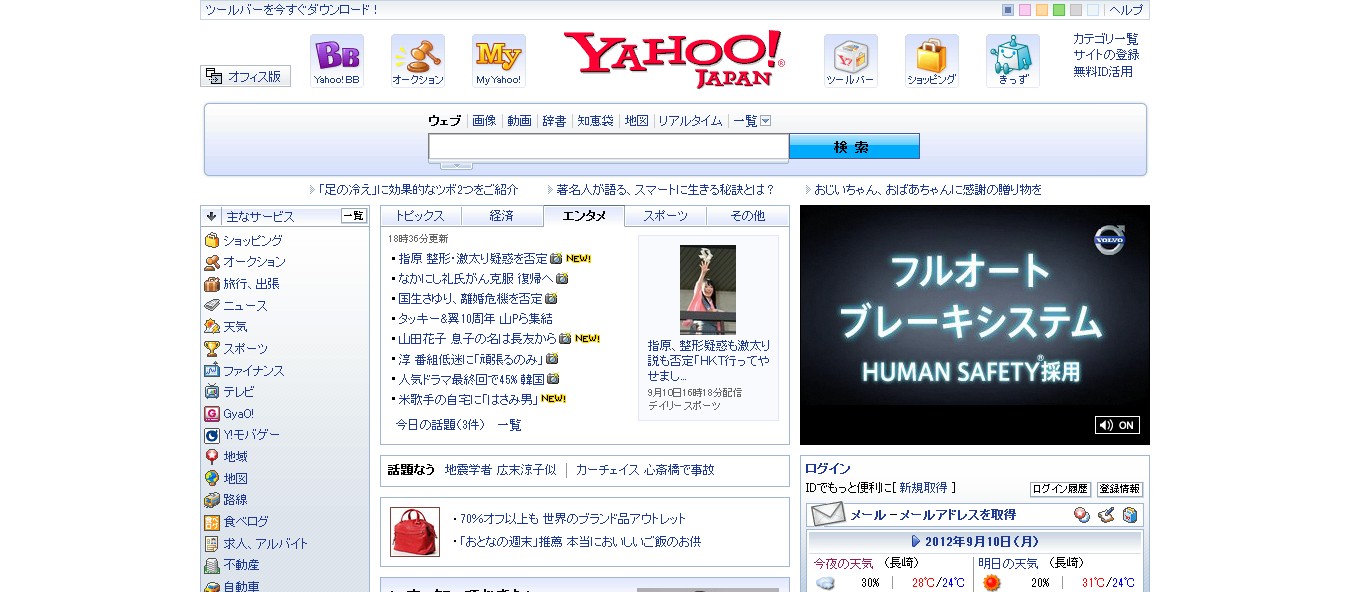The width and height of the screenshot is (1349, 592).
Task: Click the ニュース newspaper icon
Action: 212,305
